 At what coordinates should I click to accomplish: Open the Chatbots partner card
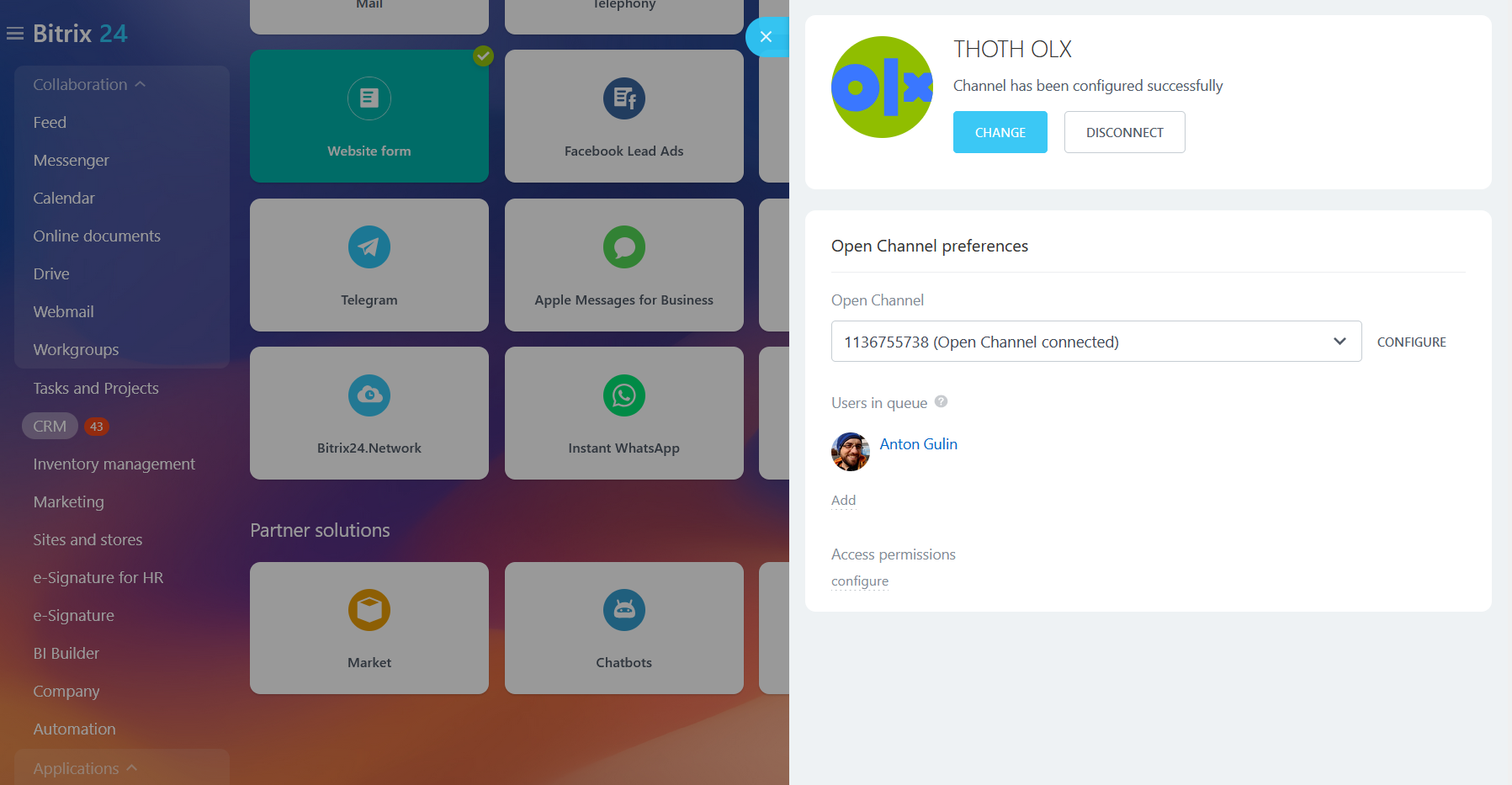tap(624, 629)
